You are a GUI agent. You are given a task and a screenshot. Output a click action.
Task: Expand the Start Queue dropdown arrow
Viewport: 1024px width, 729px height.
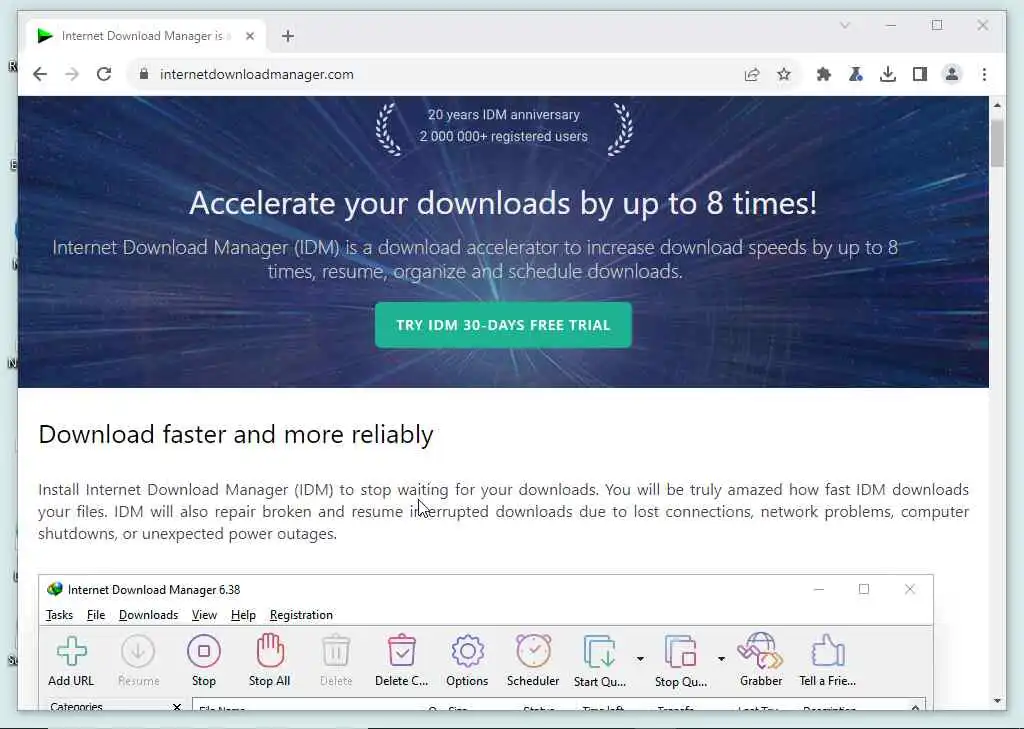pos(640,658)
